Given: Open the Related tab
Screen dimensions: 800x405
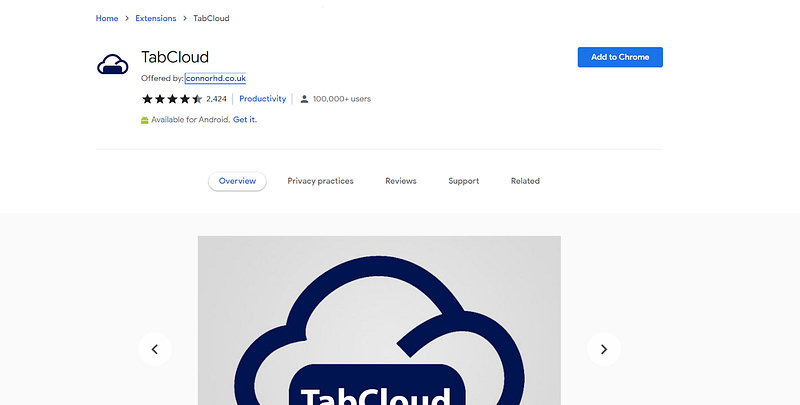Looking at the screenshot, I should (525, 181).
